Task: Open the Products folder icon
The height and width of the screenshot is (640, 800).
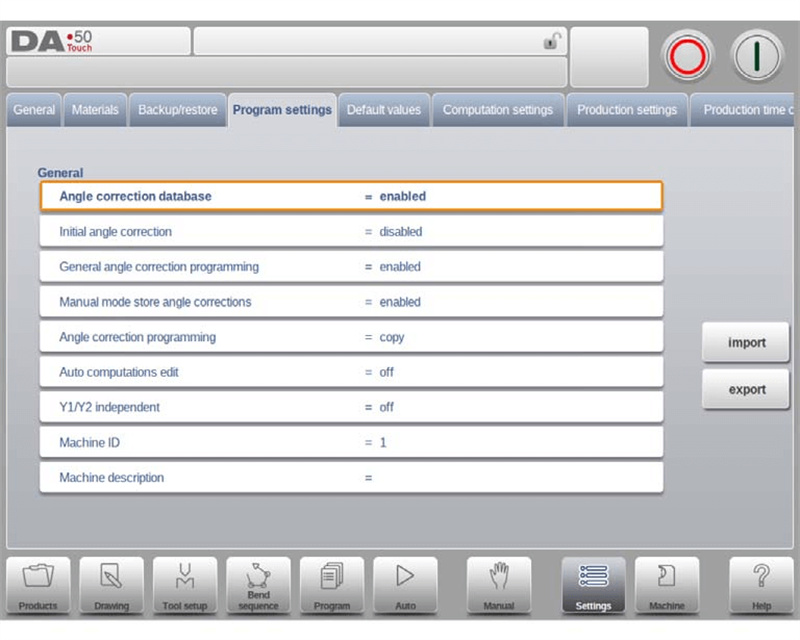Action: [x=38, y=585]
